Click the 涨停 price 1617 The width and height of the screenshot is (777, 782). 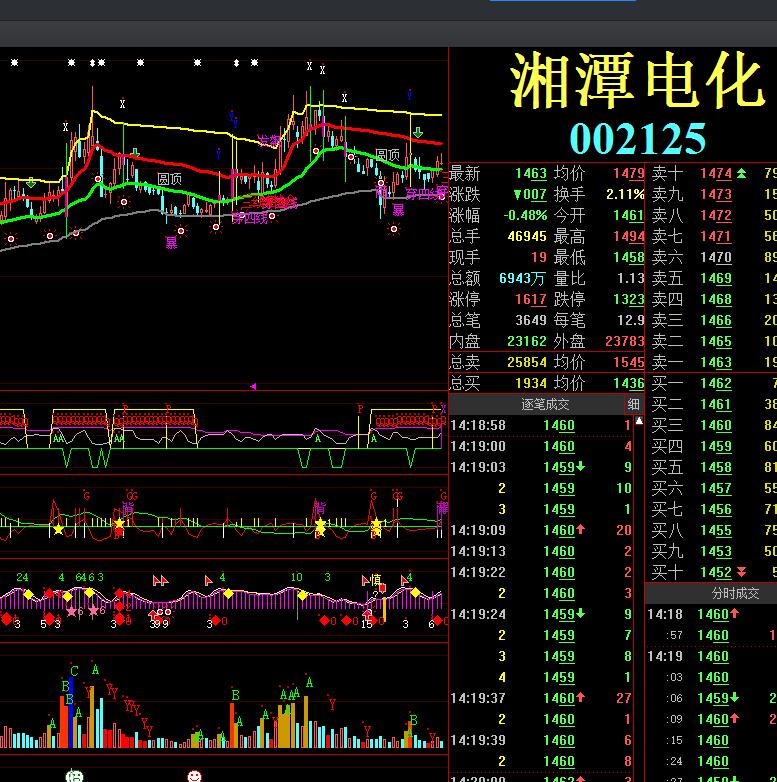(531, 299)
